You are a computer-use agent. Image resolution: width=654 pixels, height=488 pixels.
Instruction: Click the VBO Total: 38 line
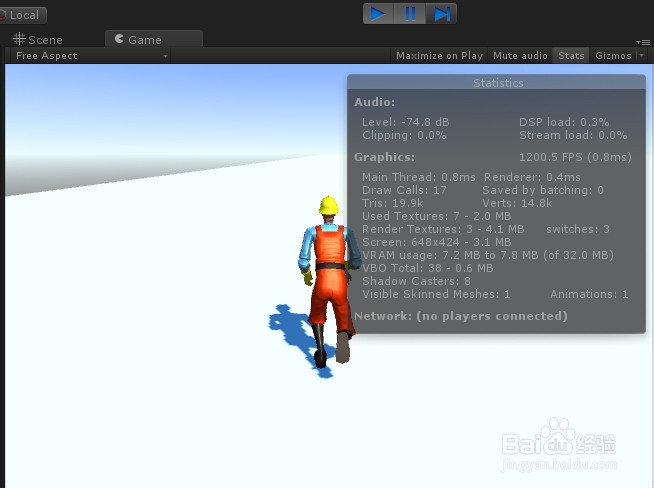428,268
